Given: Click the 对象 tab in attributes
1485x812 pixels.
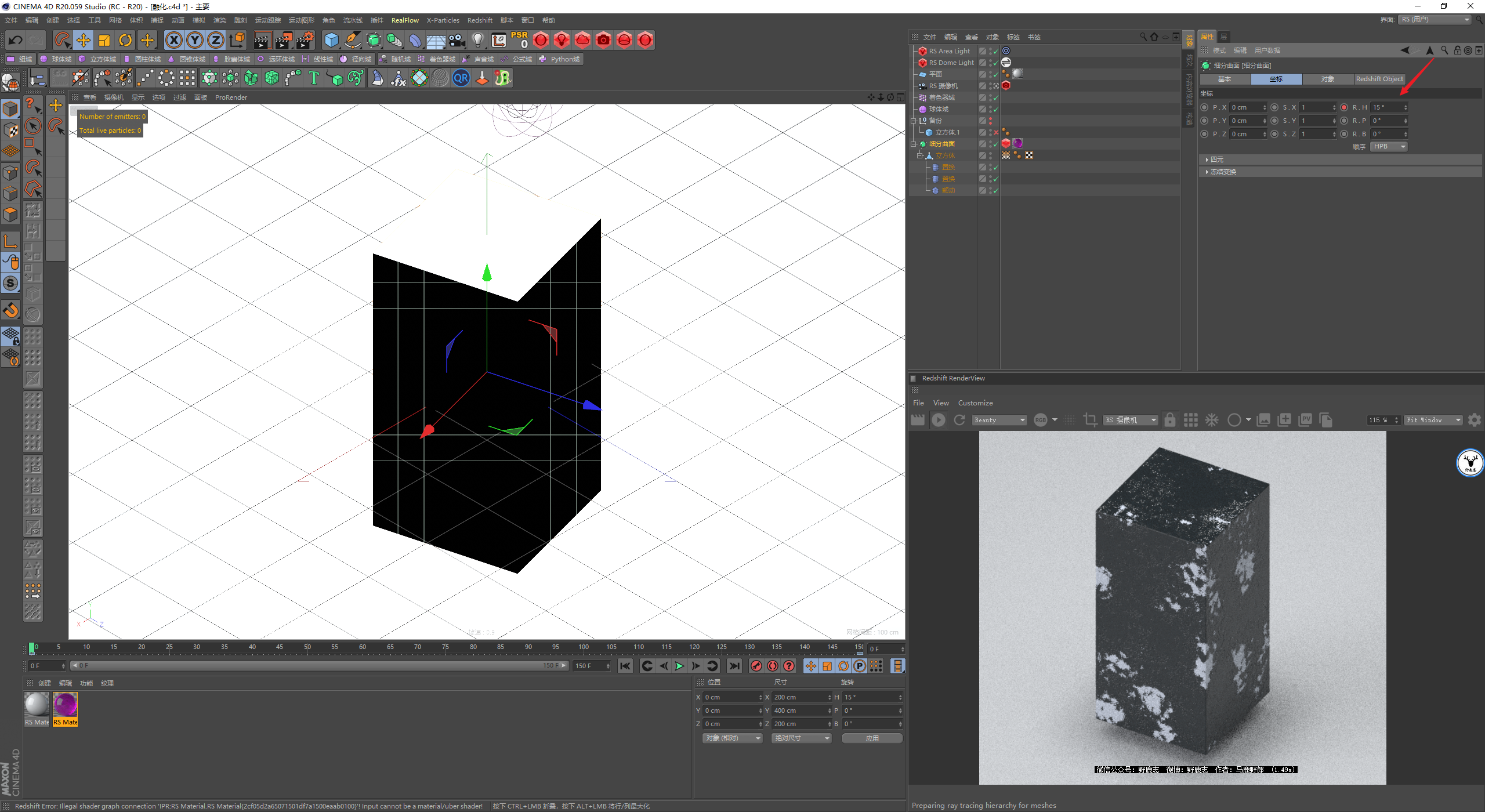Looking at the screenshot, I should [x=1327, y=79].
